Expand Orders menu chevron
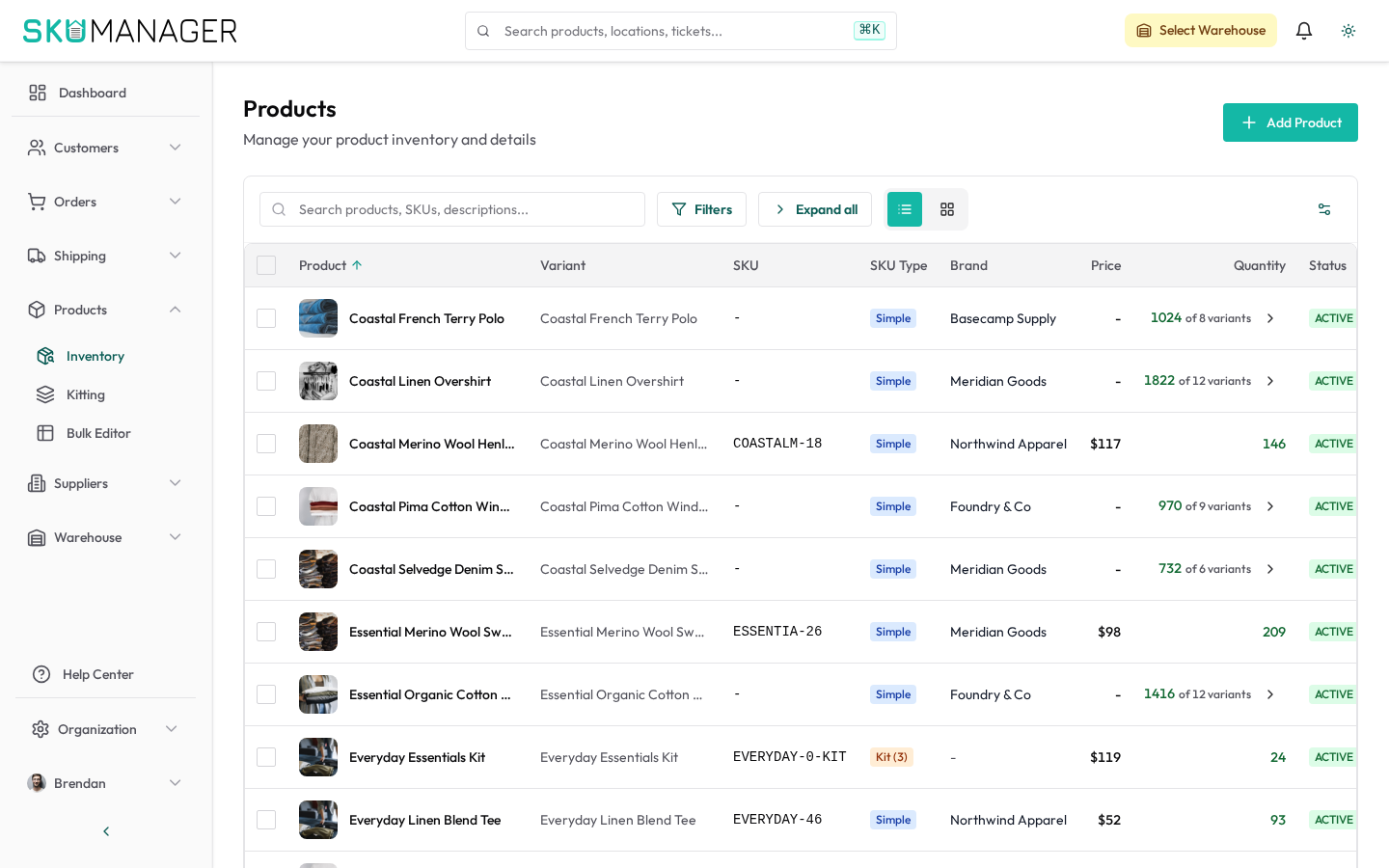Viewport: 1389px width, 868px height. pos(176,202)
